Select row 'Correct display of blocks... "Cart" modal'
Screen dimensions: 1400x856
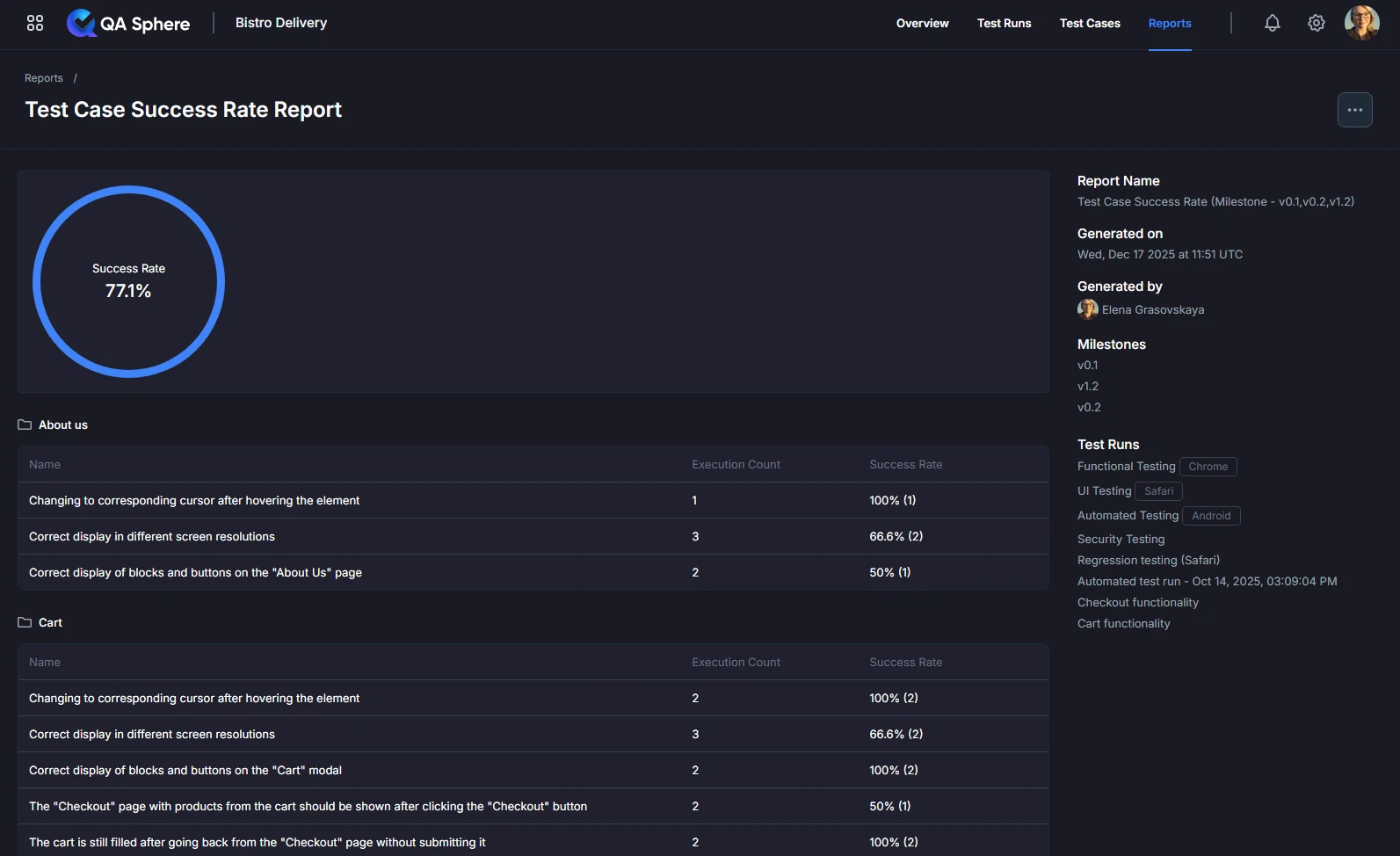(533, 770)
